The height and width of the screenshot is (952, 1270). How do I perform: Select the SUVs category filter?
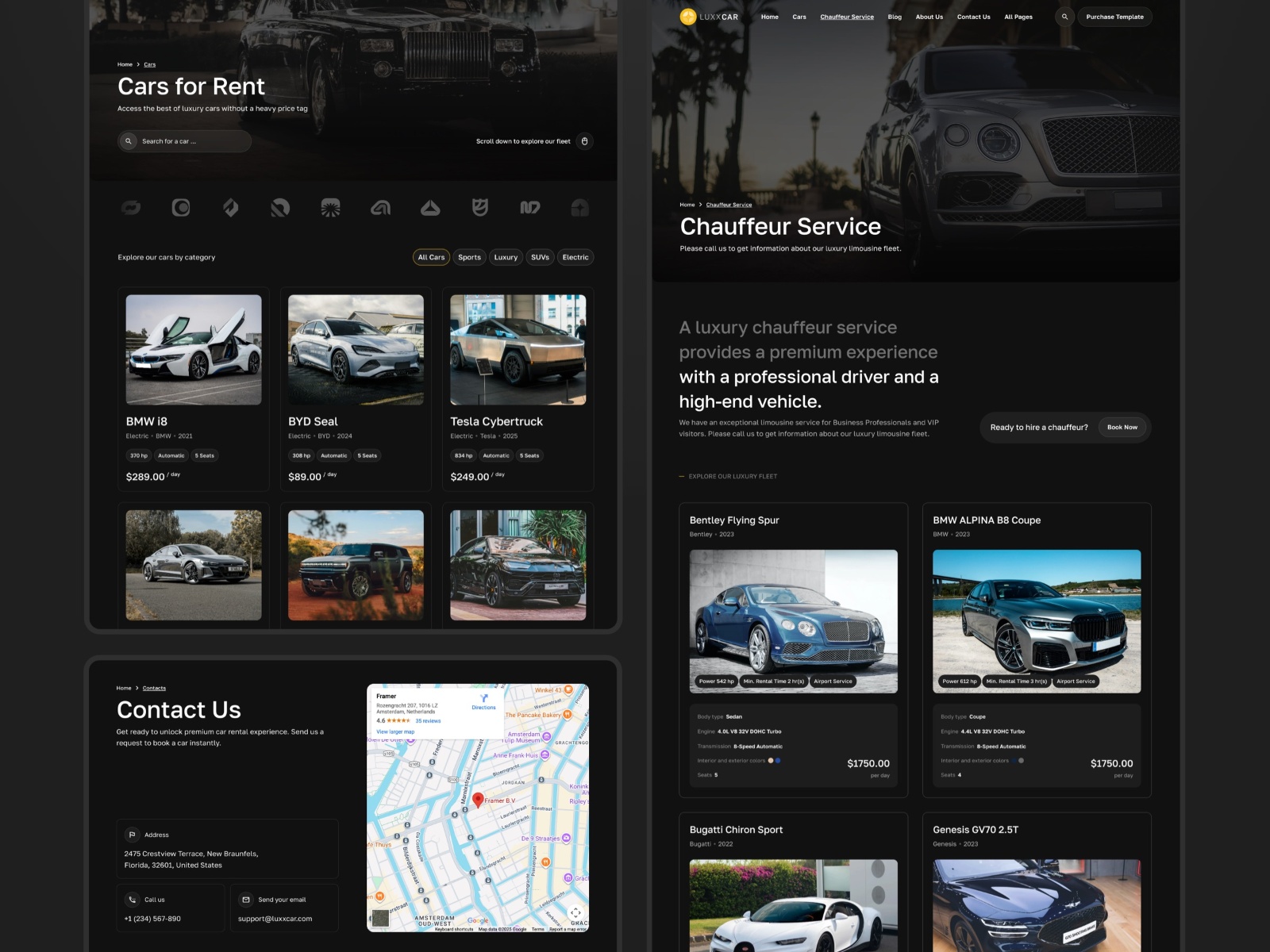tap(540, 257)
